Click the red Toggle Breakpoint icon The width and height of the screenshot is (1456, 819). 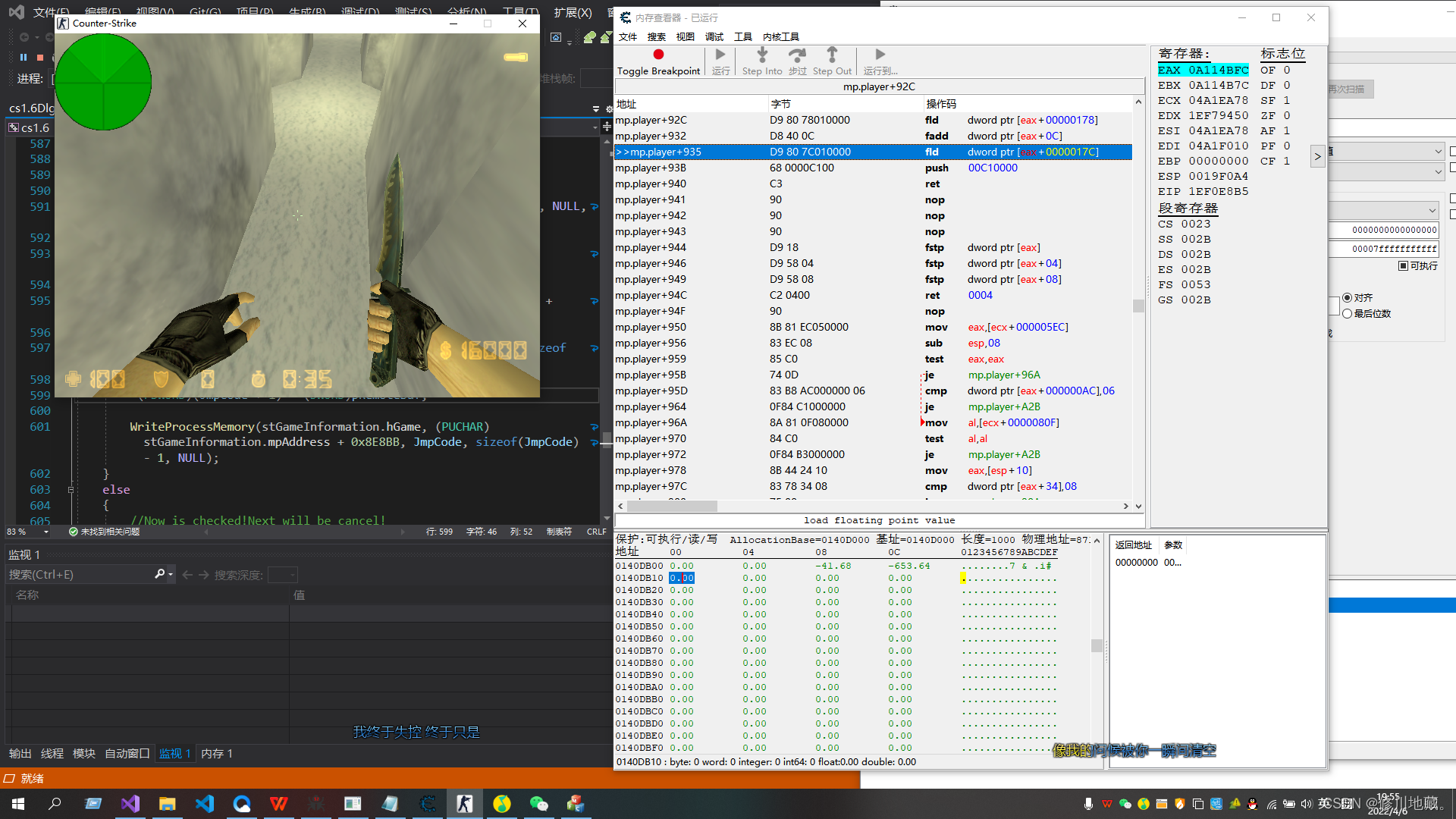pyautogui.click(x=658, y=55)
